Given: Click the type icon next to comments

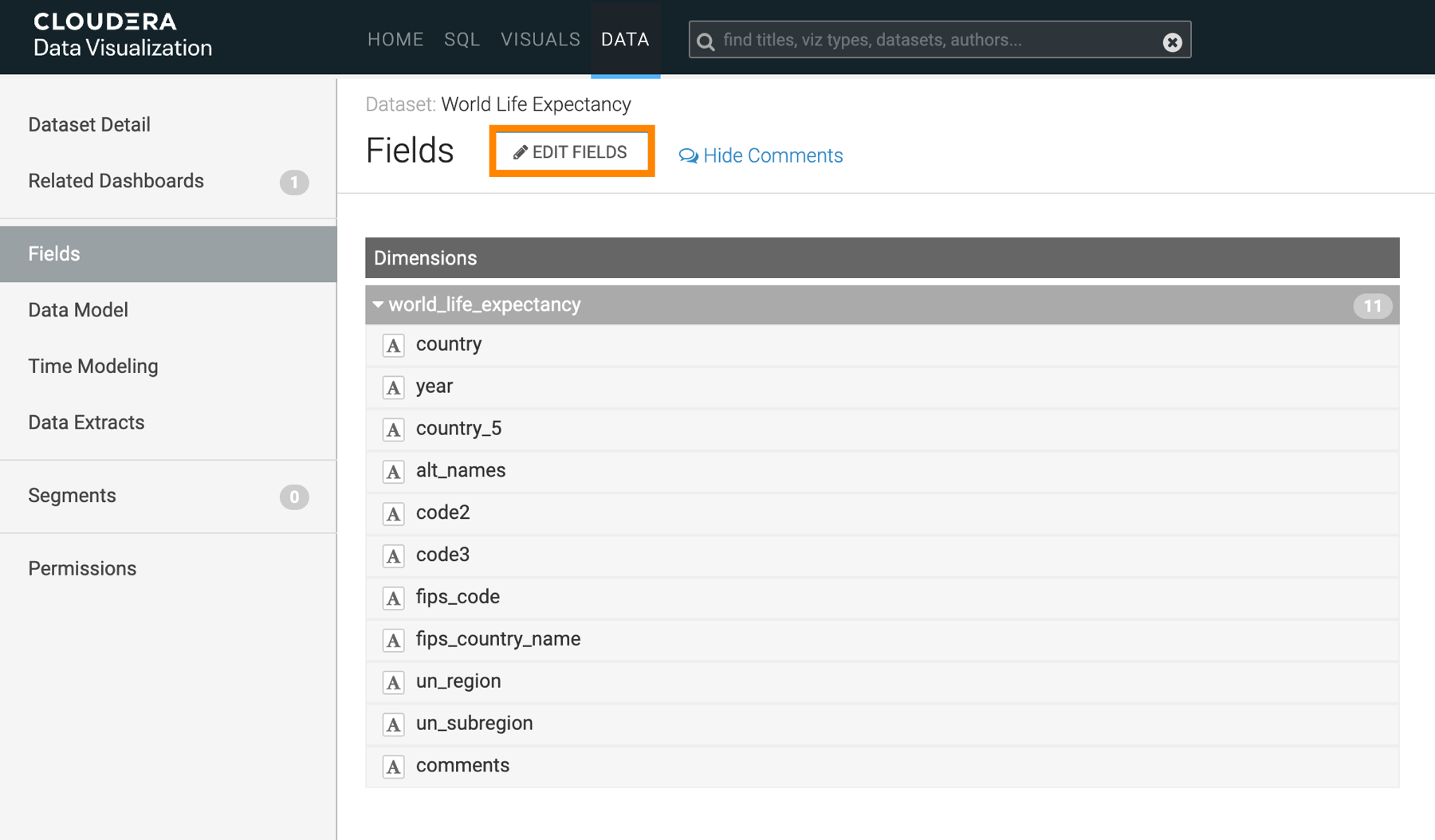Looking at the screenshot, I should [x=393, y=767].
